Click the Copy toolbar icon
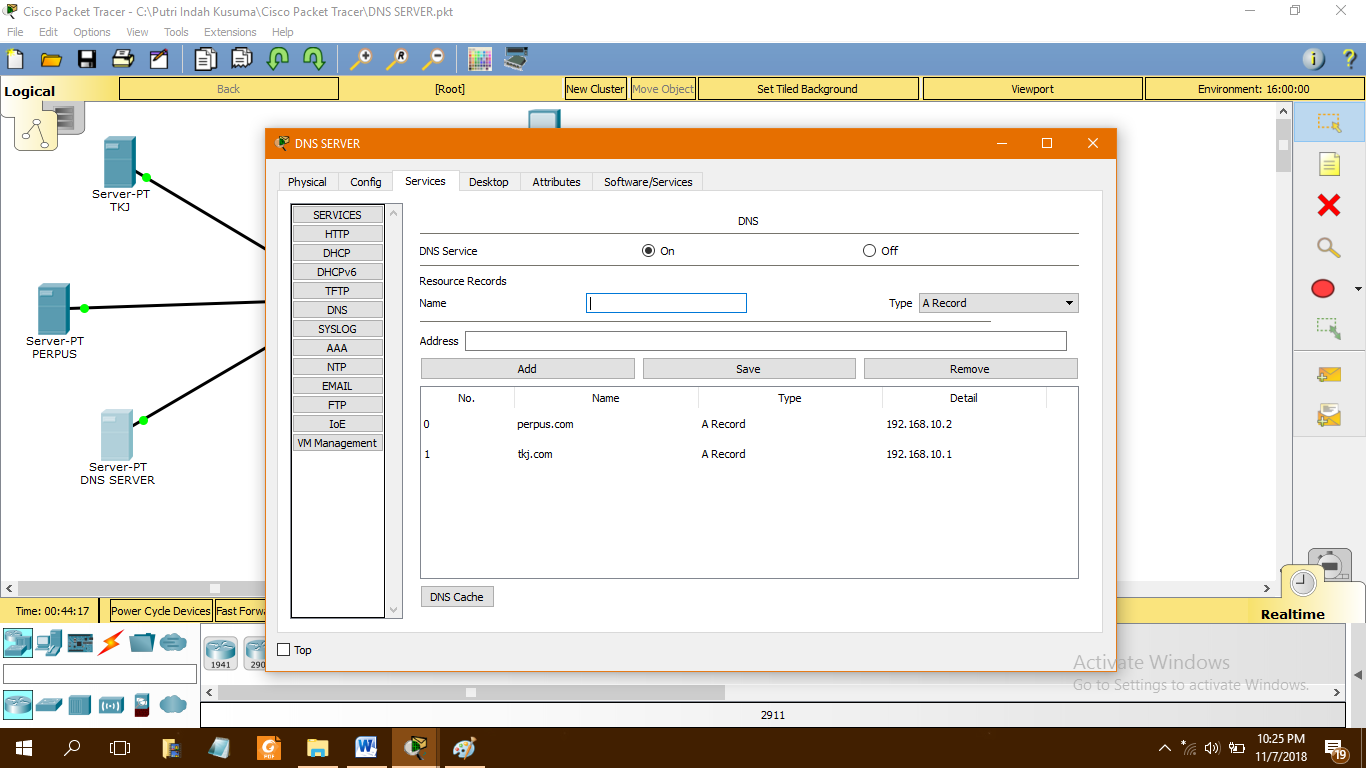The height and width of the screenshot is (768, 1366). click(x=206, y=59)
